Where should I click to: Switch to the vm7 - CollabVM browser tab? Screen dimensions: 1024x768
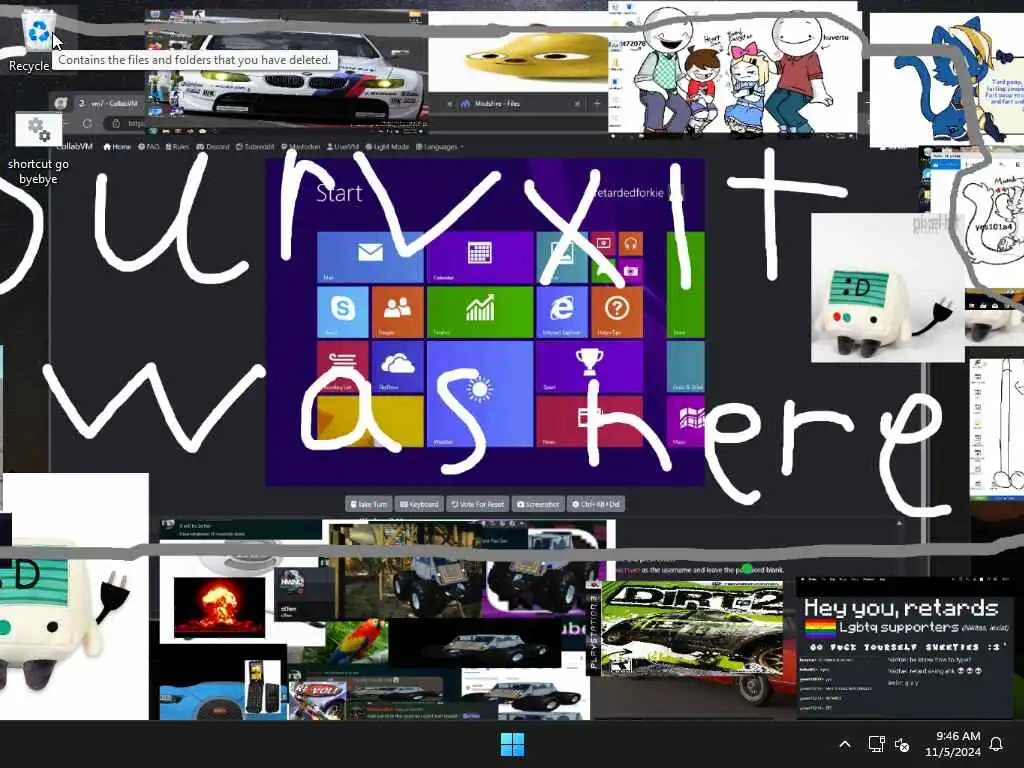(x=108, y=103)
